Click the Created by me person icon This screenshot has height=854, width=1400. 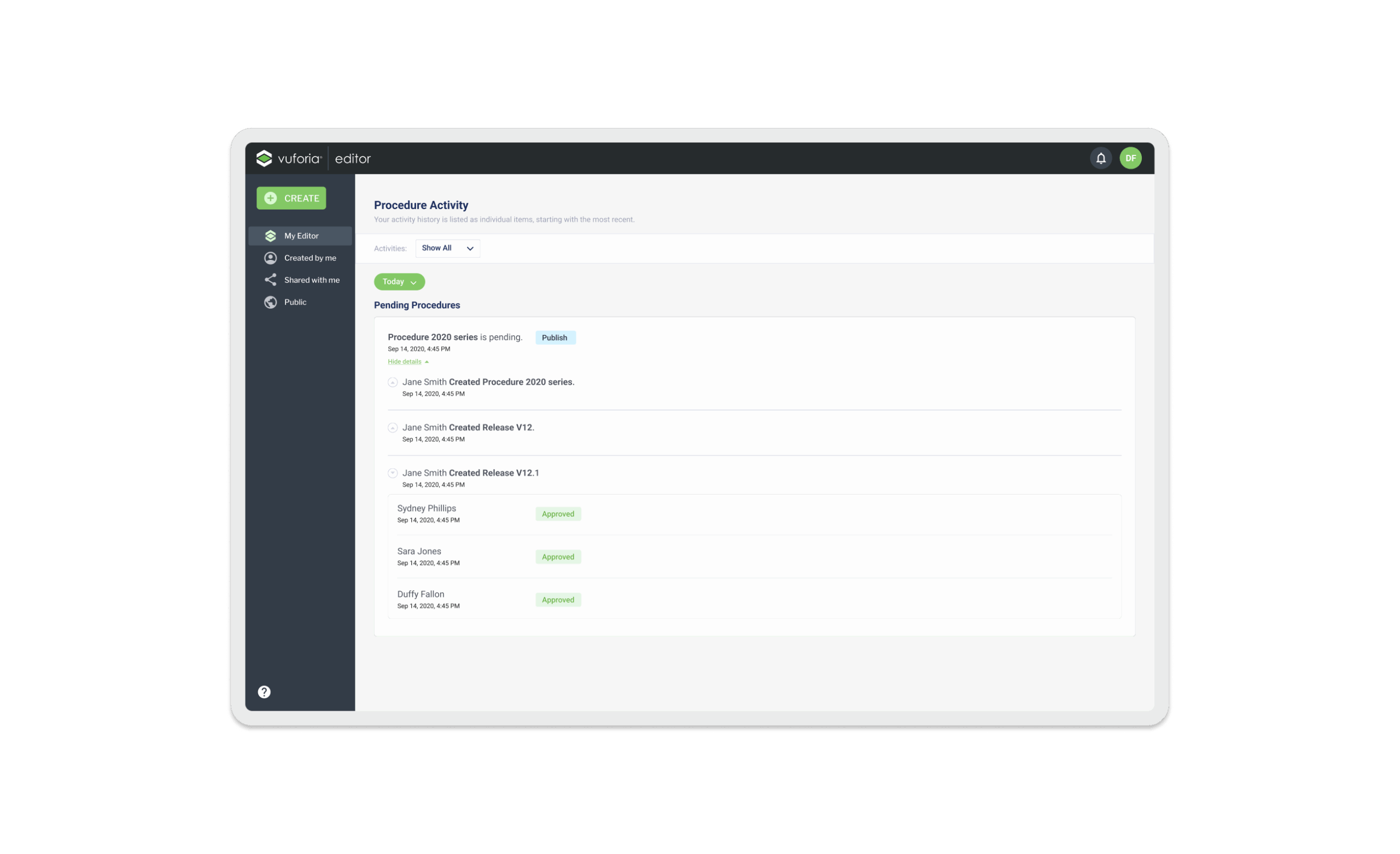coord(271,258)
